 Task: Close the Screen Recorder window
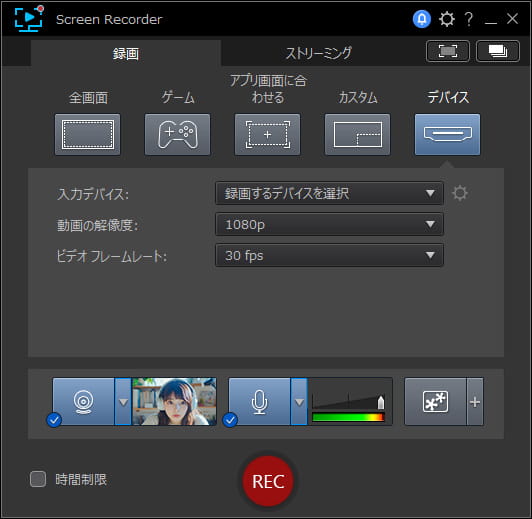tap(512, 19)
